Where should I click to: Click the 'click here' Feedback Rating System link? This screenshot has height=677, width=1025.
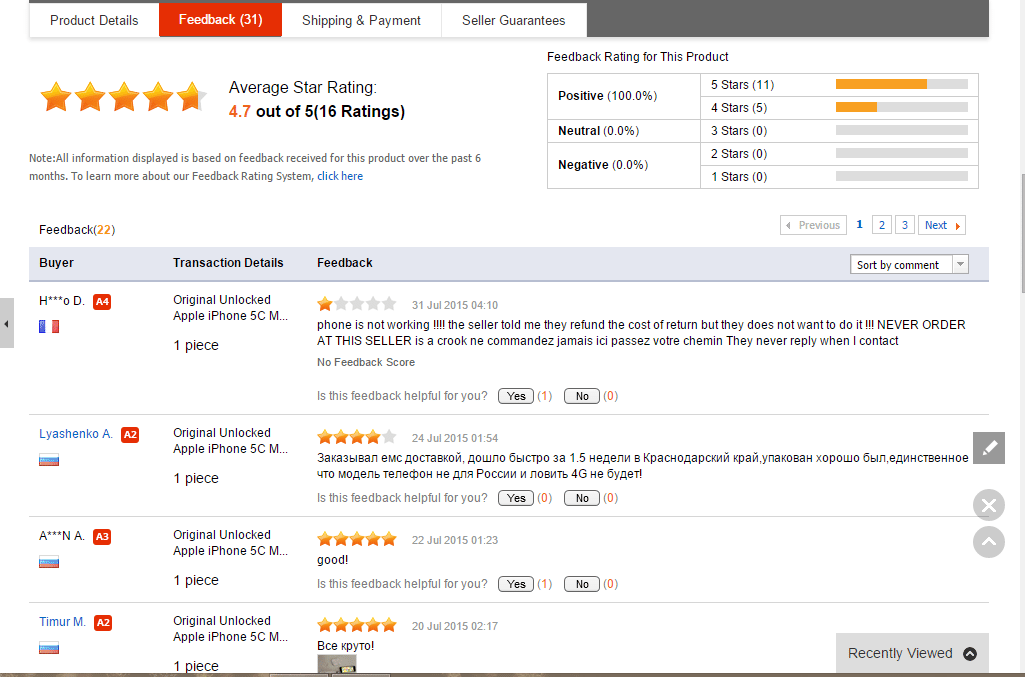tap(340, 176)
